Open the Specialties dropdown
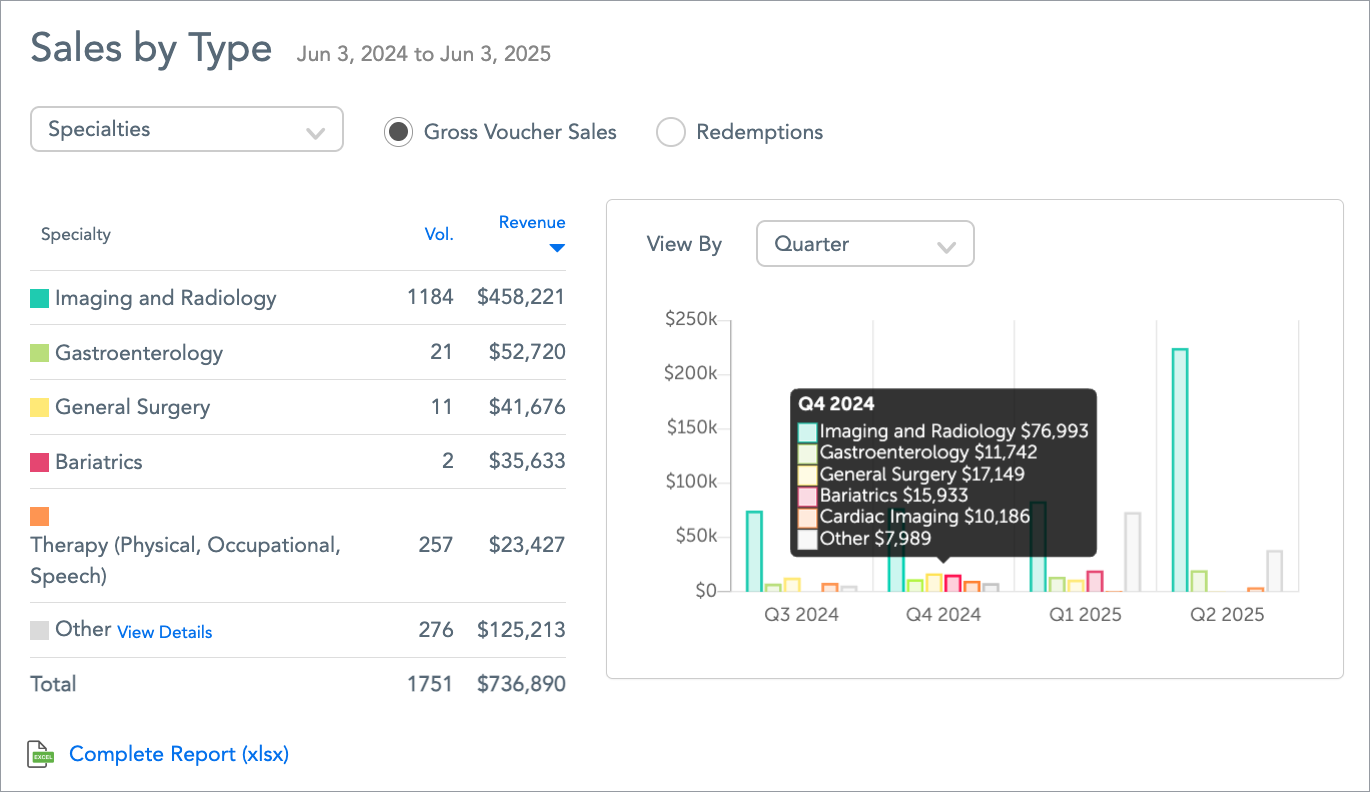This screenshot has height=792, width=1370. 187,130
